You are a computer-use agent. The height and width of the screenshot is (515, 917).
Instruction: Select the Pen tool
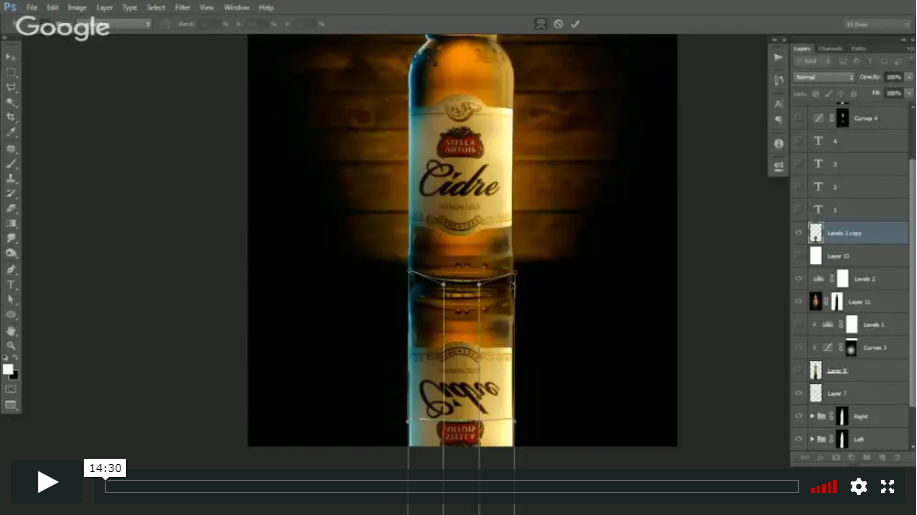tap(11, 269)
